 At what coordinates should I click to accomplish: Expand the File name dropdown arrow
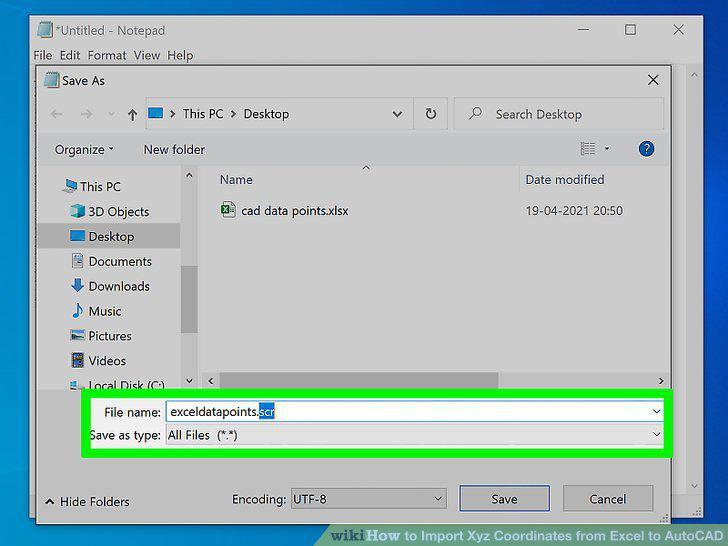point(656,411)
